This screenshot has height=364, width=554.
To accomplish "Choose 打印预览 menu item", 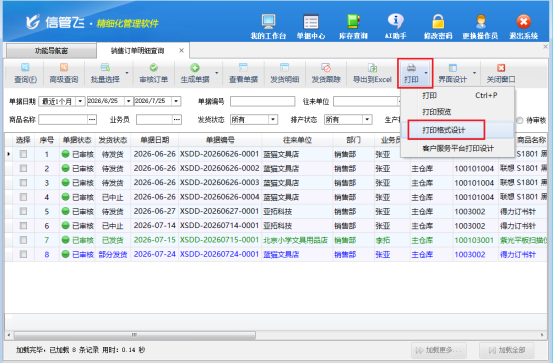I will (x=457, y=112).
